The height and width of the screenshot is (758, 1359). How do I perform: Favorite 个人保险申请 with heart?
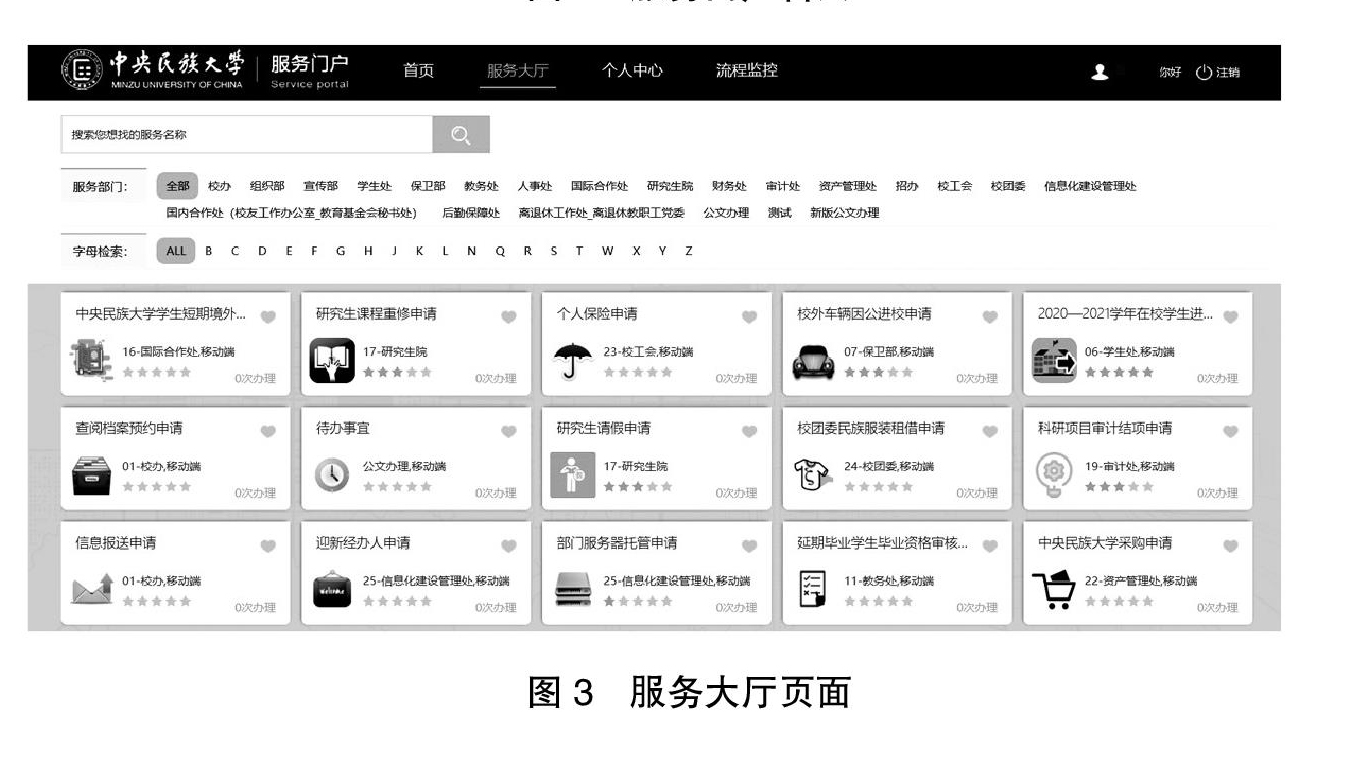[x=749, y=316]
